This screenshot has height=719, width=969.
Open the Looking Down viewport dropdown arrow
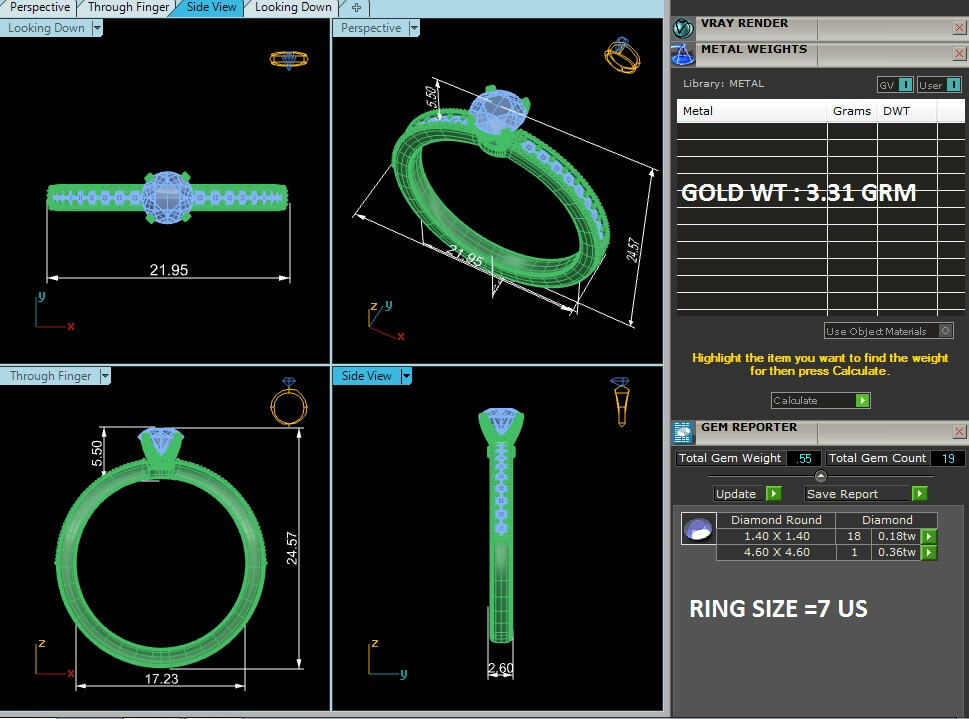(97, 28)
